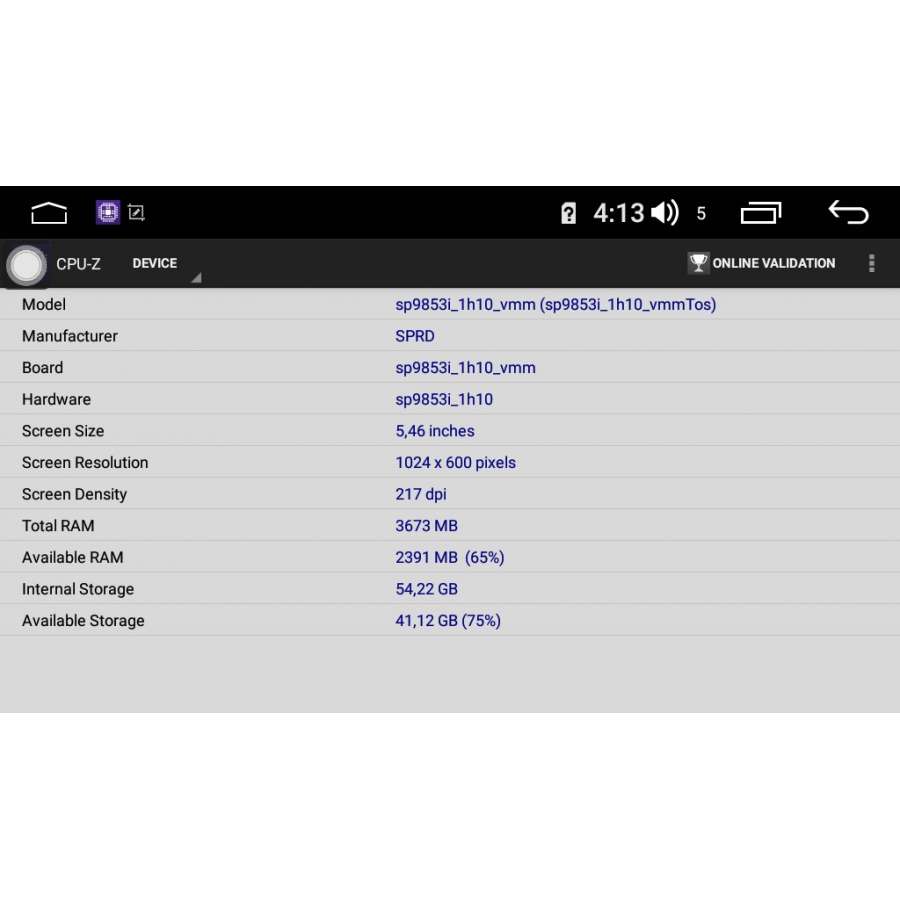
Task: Open recent apps overview icon
Action: (761, 213)
